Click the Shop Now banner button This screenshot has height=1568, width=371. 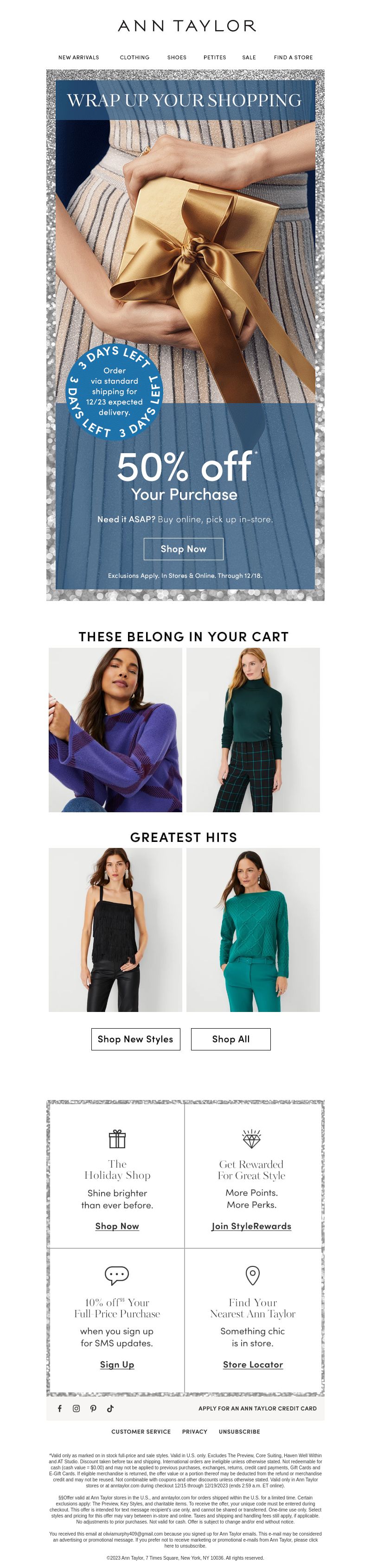click(x=183, y=549)
